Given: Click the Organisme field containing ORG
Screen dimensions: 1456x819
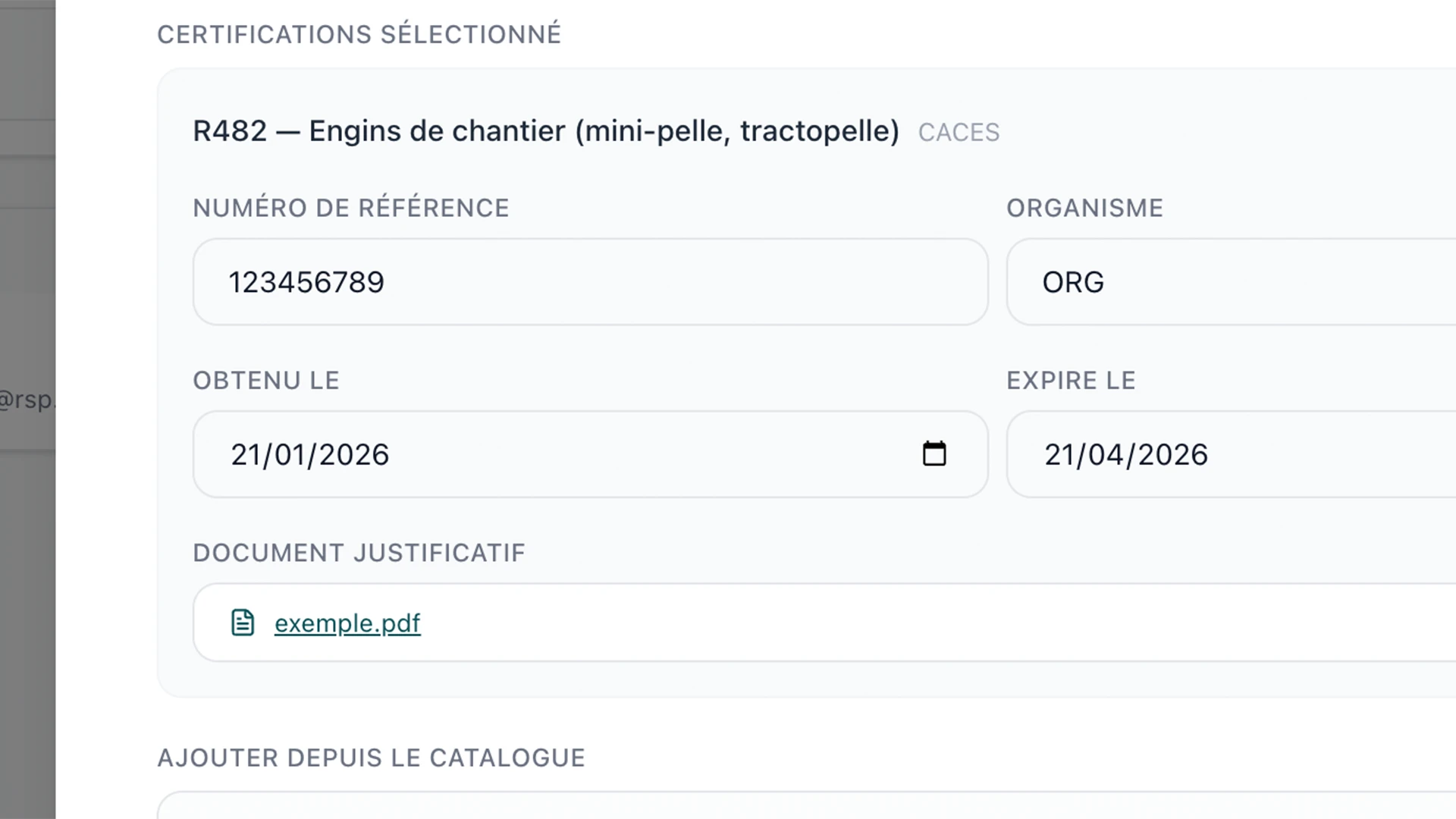Looking at the screenshot, I should tap(1232, 282).
